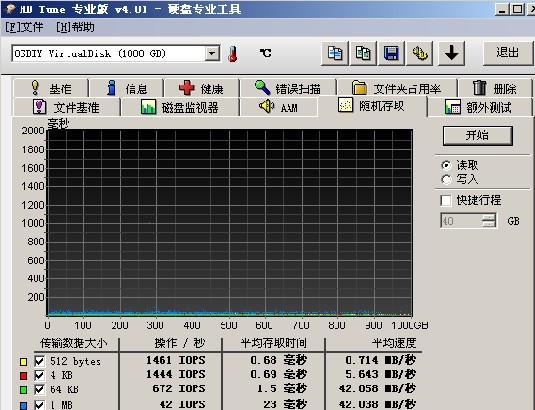Click the down arrow minimize-to-tray icon
535x410 pixels.
(451, 53)
